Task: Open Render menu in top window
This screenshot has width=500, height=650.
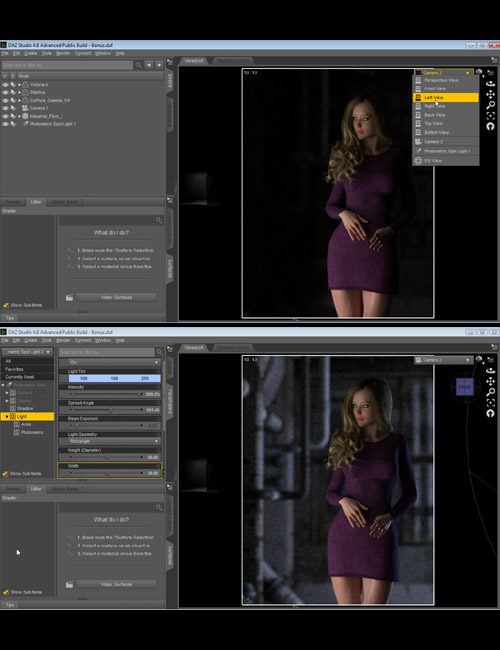Action: coord(63,53)
